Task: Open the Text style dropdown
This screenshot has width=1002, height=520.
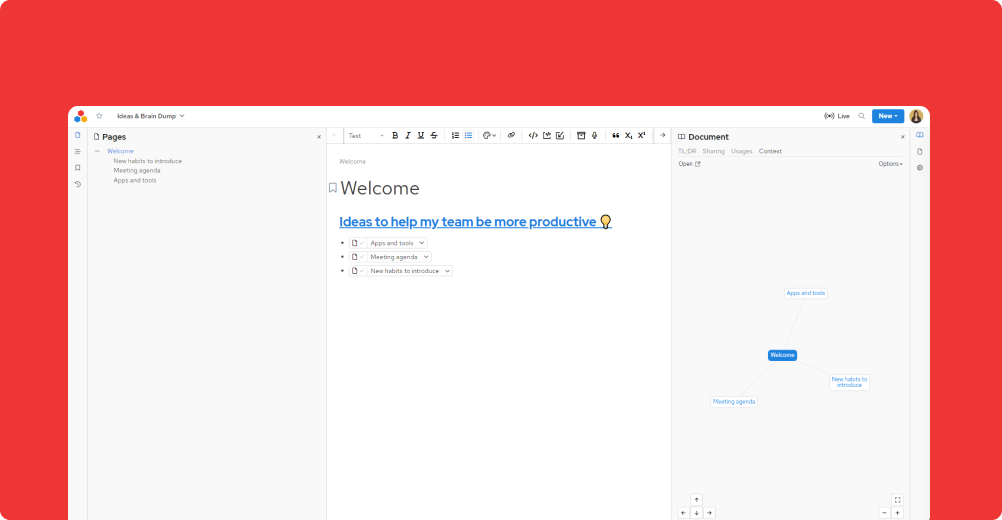Action: pos(365,135)
